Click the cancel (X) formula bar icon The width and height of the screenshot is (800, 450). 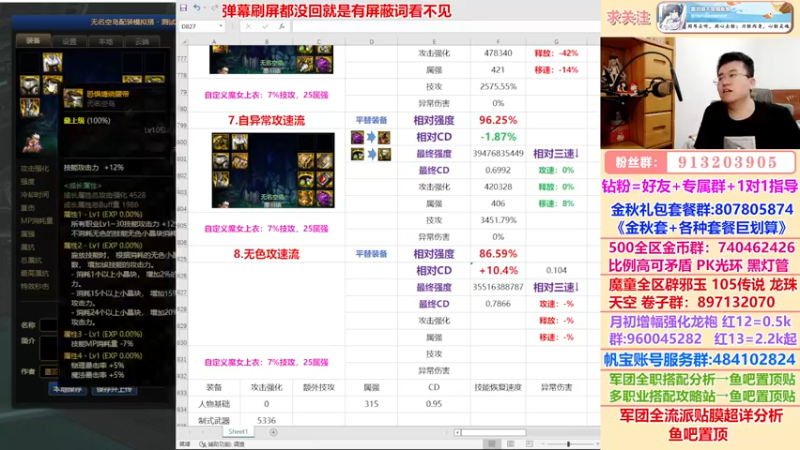point(248,26)
